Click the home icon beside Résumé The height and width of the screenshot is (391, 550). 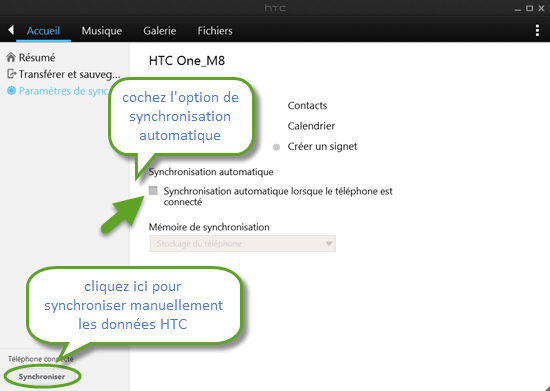click(11, 57)
